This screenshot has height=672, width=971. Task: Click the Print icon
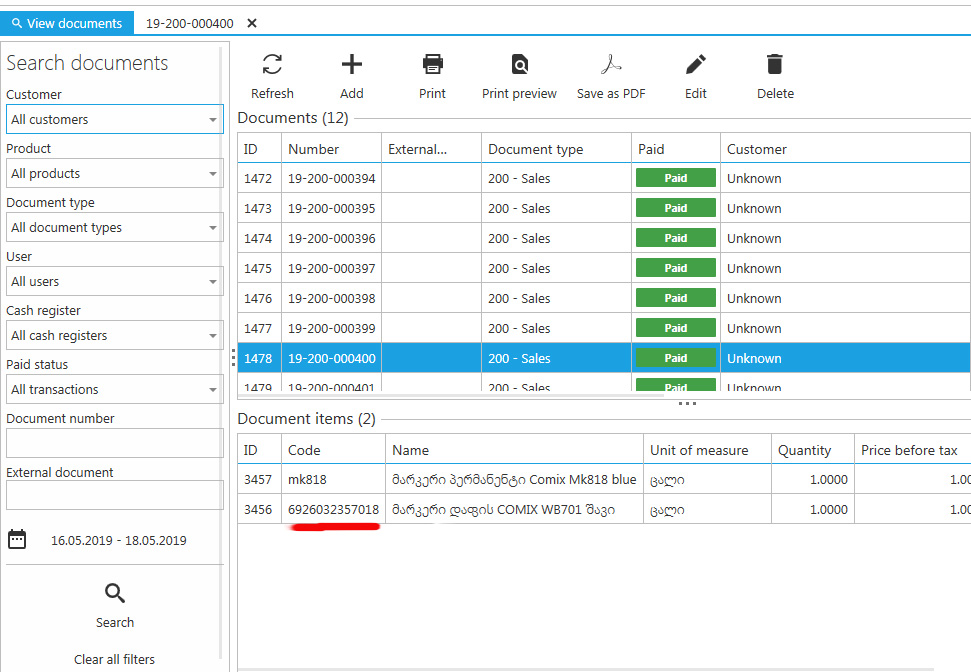pos(432,65)
